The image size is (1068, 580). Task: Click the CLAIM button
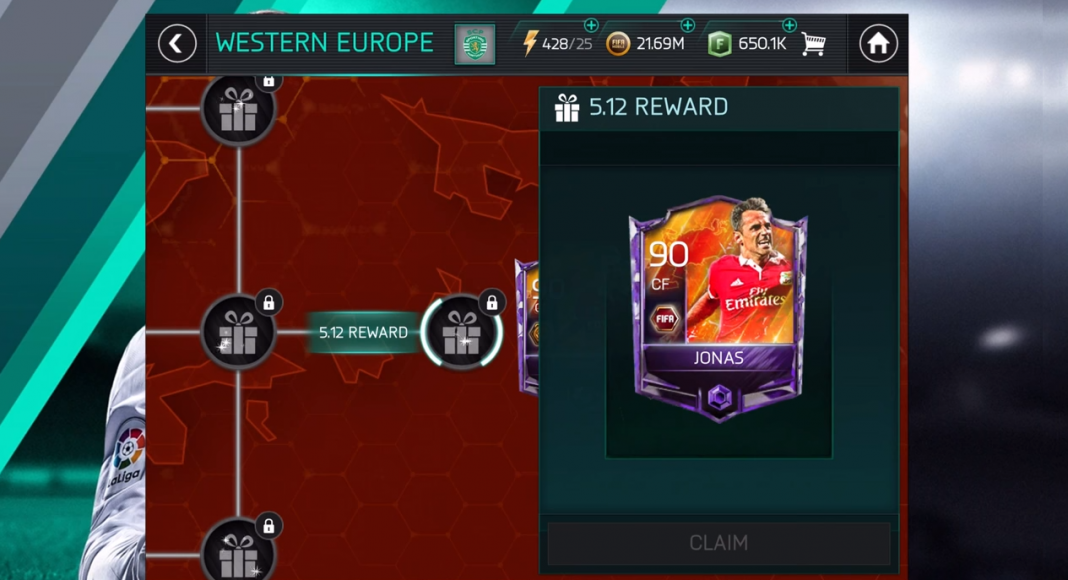[719, 543]
